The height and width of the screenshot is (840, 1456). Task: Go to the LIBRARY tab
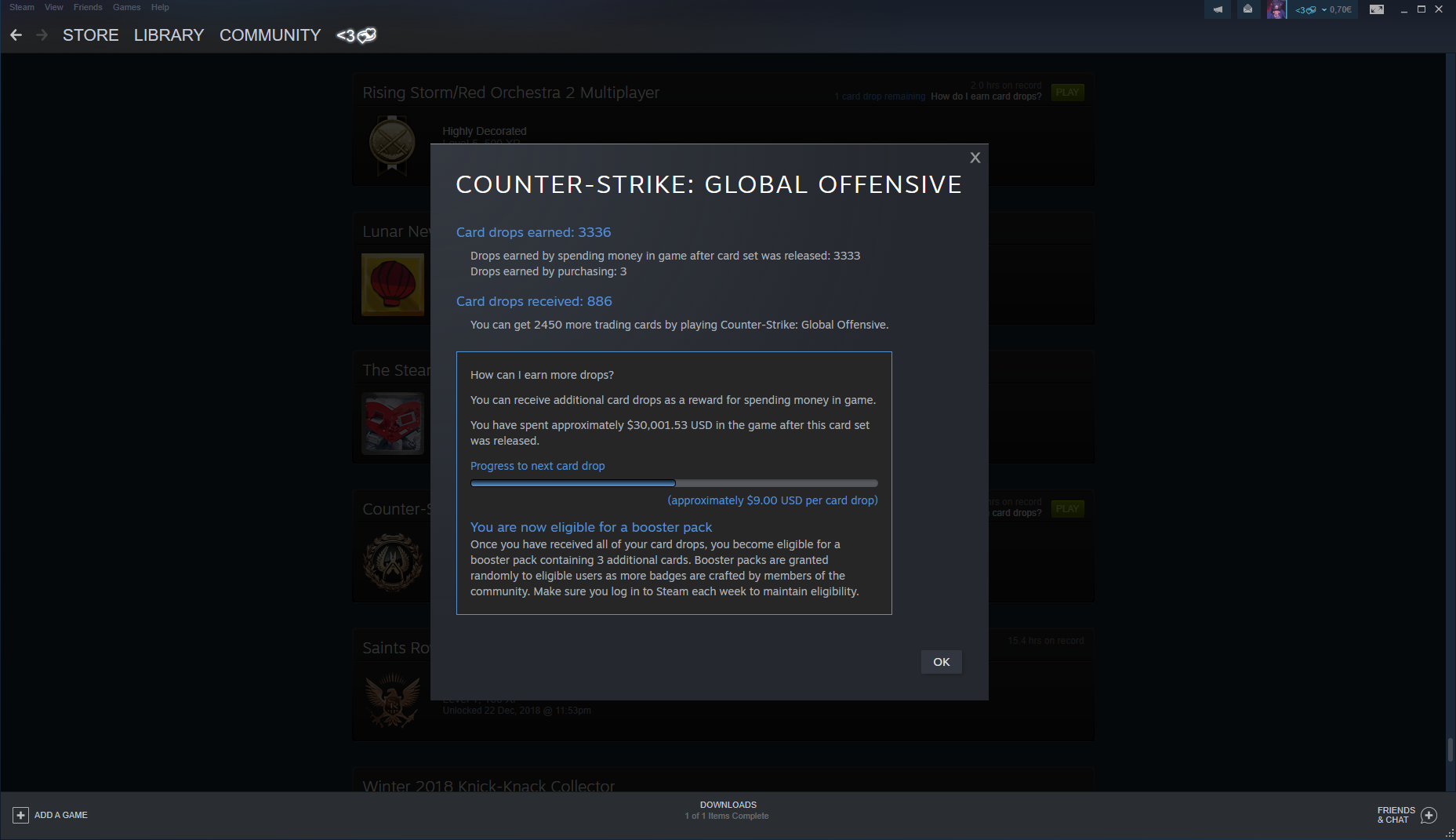coord(169,35)
